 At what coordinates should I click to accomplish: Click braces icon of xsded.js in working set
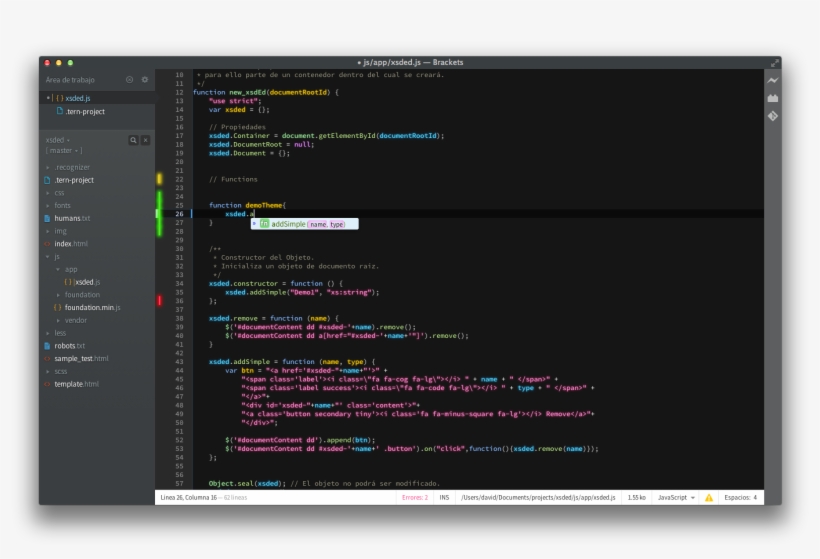point(60,98)
